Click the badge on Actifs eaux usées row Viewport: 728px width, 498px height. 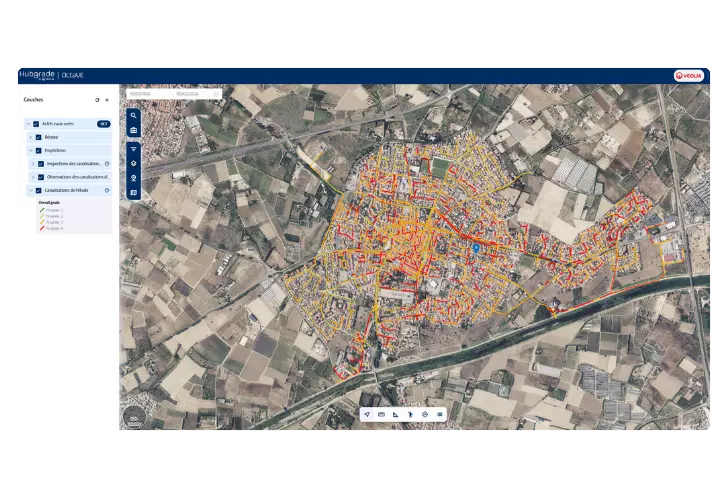[x=104, y=124]
